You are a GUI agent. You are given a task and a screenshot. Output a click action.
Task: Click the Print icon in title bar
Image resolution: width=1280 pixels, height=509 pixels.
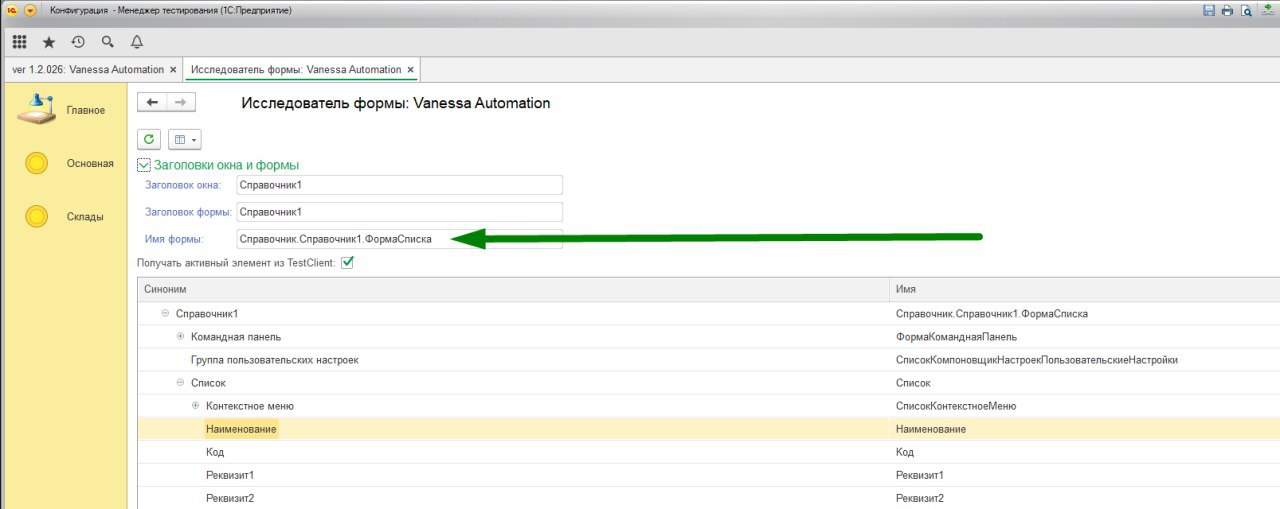1227,10
